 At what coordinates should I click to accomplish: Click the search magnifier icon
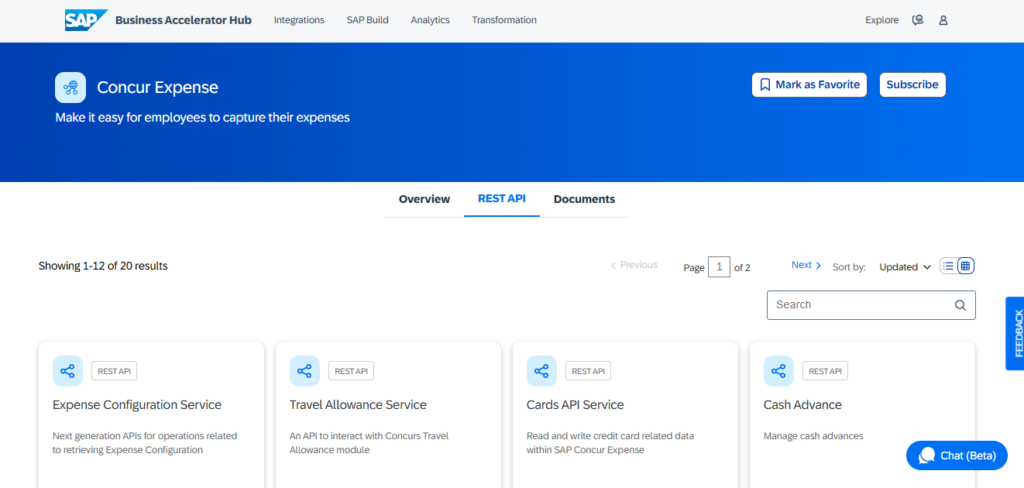click(x=960, y=305)
